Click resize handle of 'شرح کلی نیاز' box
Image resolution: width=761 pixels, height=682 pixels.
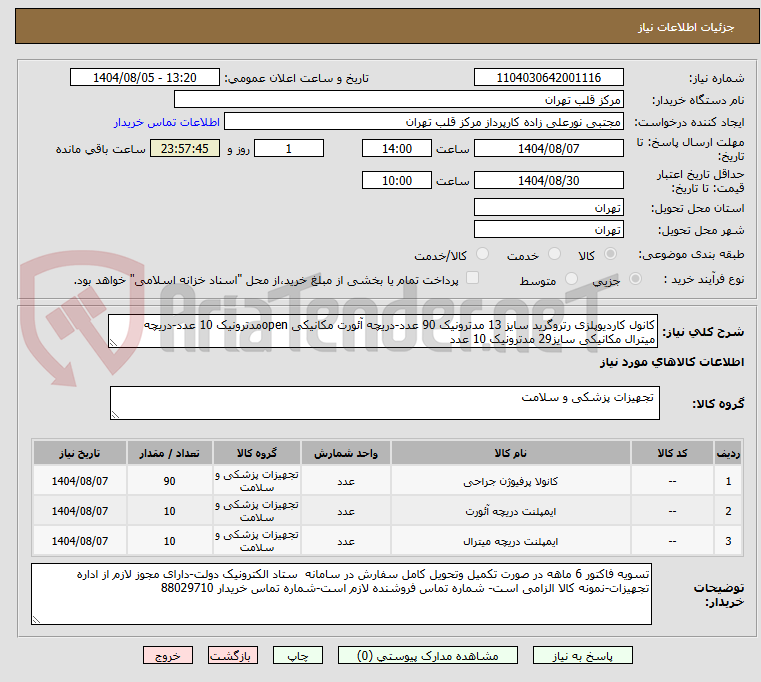click(x=114, y=342)
